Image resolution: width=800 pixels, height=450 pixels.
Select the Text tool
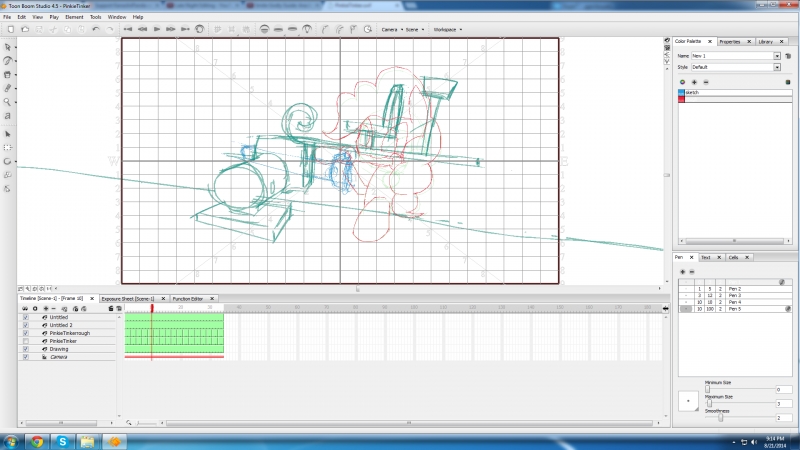[x=8, y=116]
